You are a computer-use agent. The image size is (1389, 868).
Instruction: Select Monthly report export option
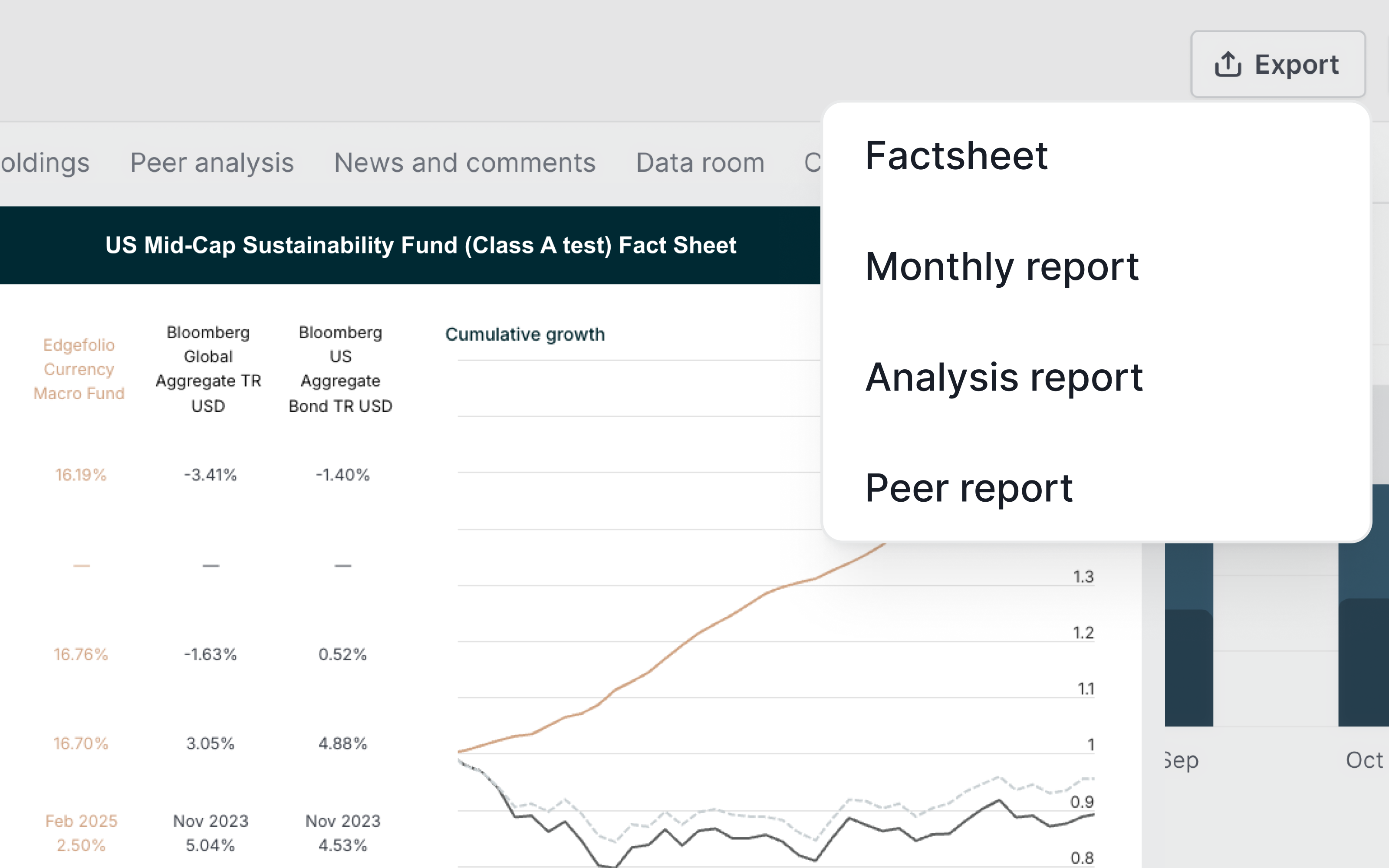click(1001, 266)
